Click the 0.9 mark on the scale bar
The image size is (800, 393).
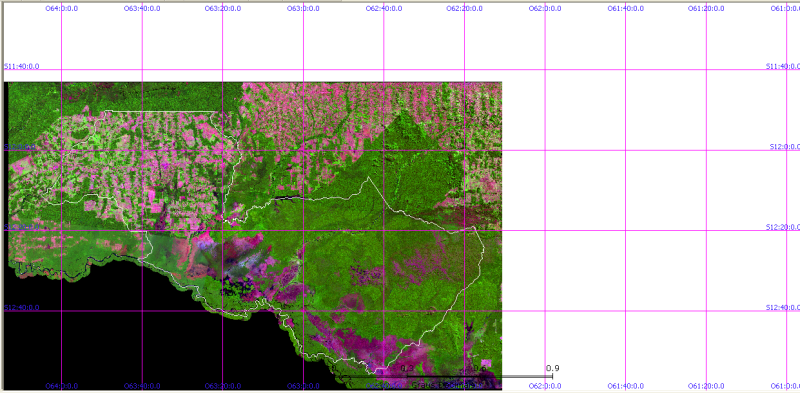553,368
